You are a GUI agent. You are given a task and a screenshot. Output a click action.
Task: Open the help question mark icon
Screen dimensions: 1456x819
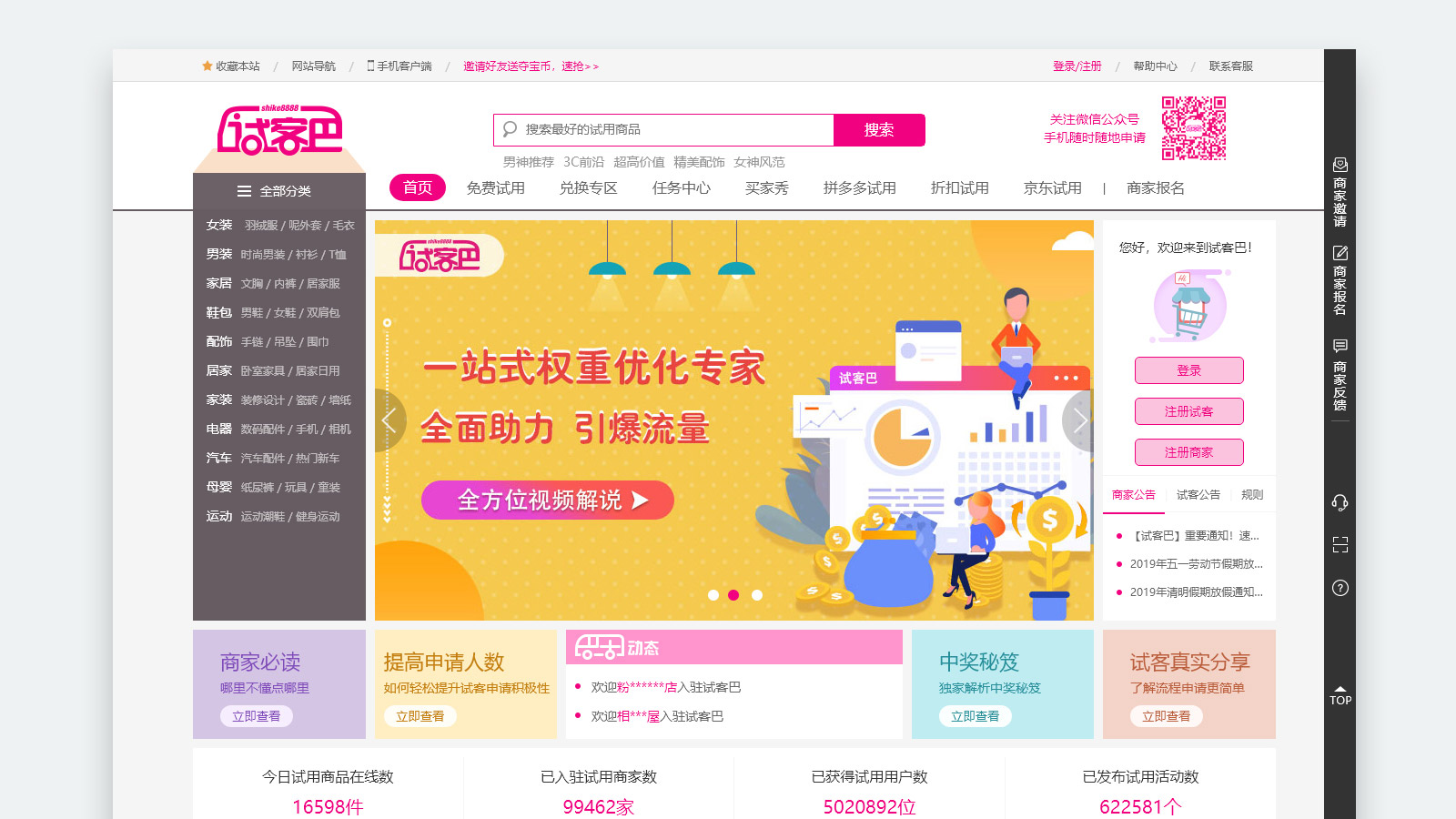pos(1340,588)
